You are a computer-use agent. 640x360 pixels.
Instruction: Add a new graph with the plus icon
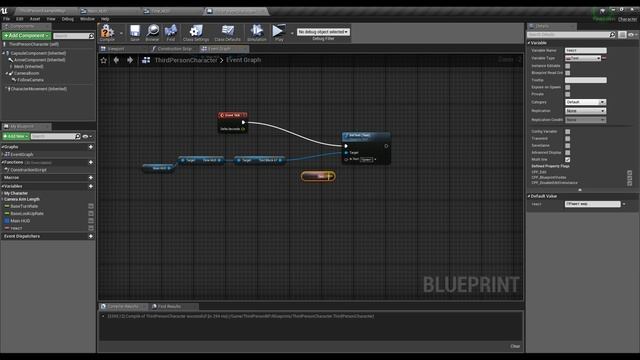point(91,147)
